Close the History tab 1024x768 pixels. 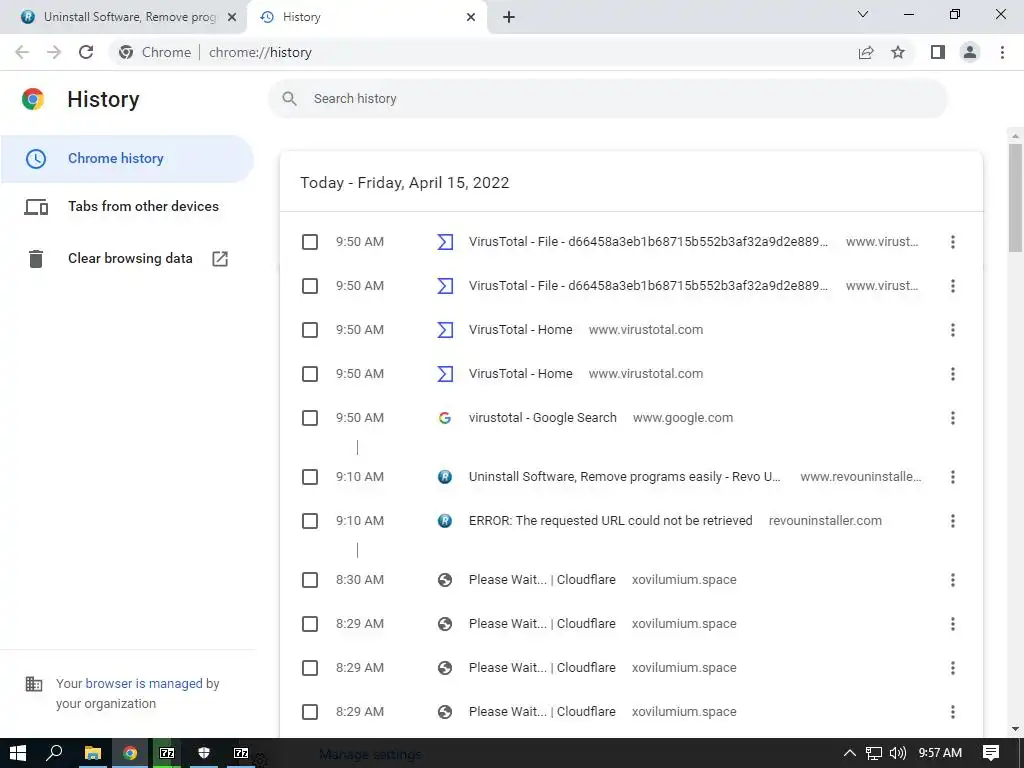coord(471,17)
